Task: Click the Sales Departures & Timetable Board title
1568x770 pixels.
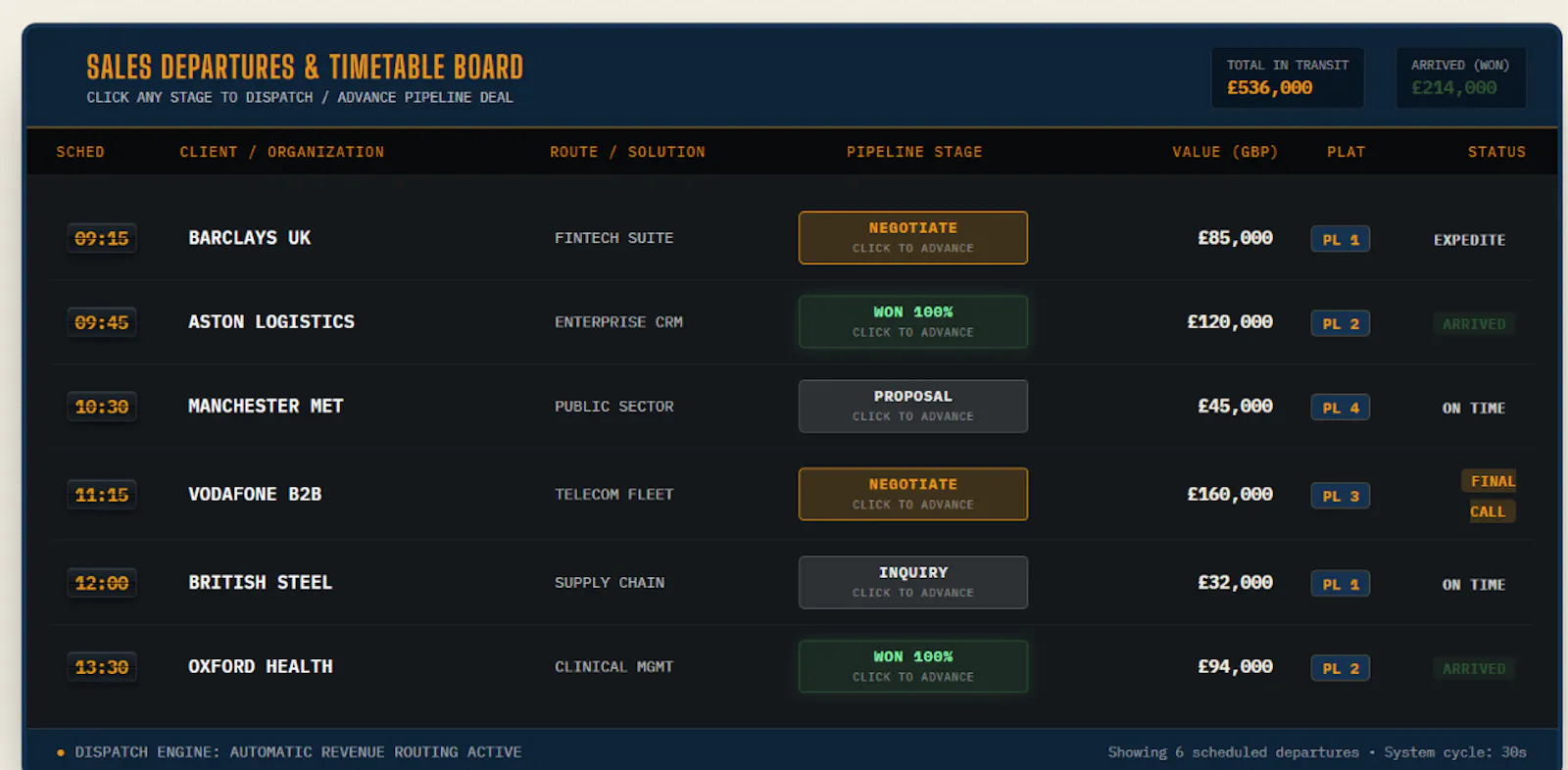Action: (305, 67)
